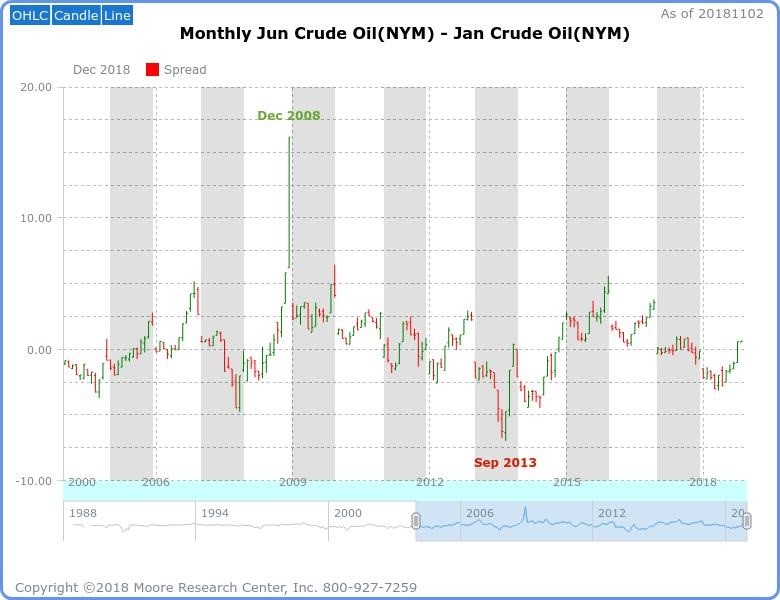
Task: Click the 10.00 y-axis value
Action: coord(36,218)
